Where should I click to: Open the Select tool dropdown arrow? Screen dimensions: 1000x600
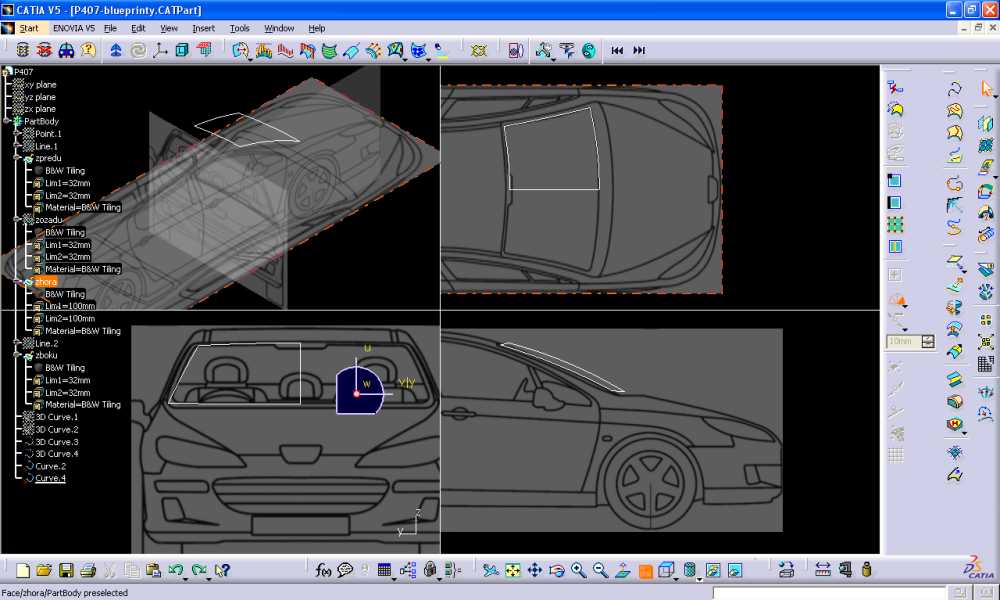pyautogui.click(x=995, y=96)
